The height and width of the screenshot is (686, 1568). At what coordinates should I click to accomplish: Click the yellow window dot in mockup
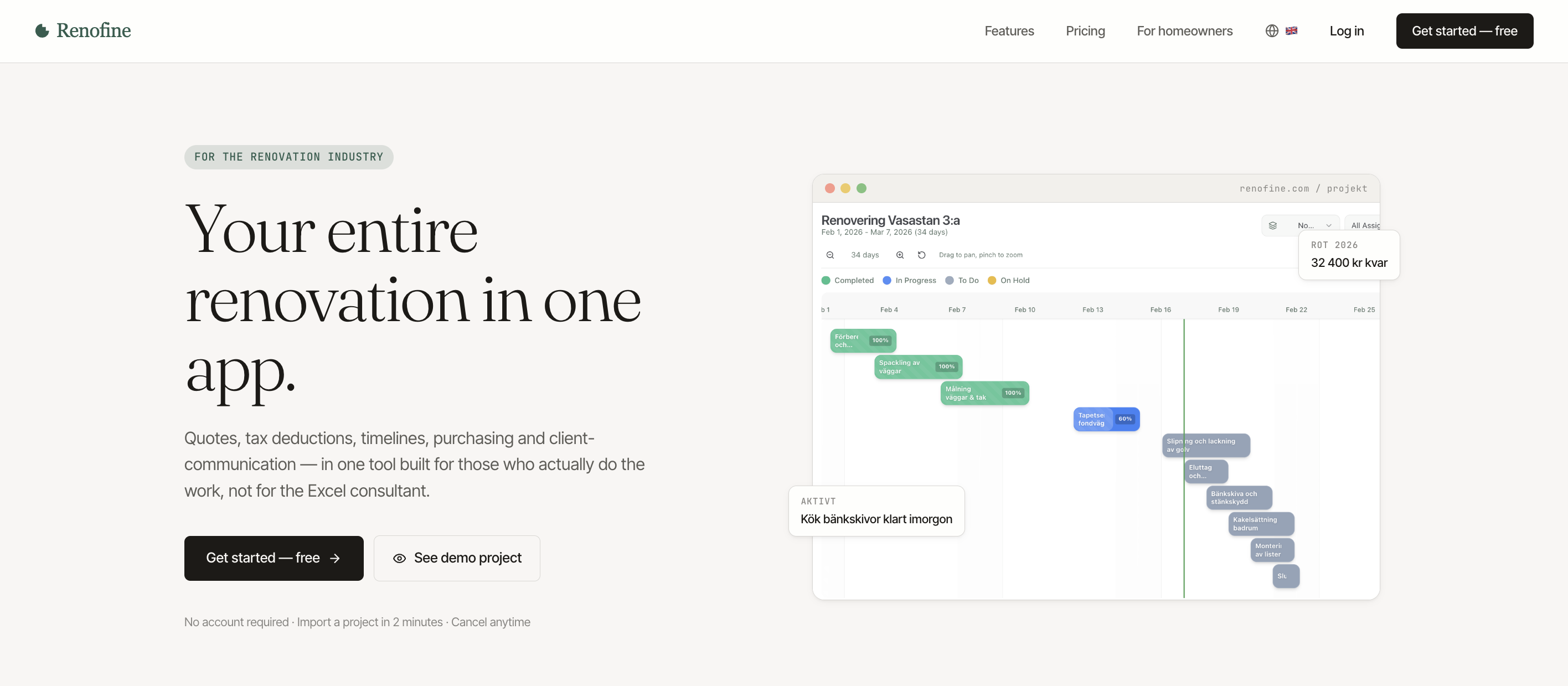[x=845, y=188]
